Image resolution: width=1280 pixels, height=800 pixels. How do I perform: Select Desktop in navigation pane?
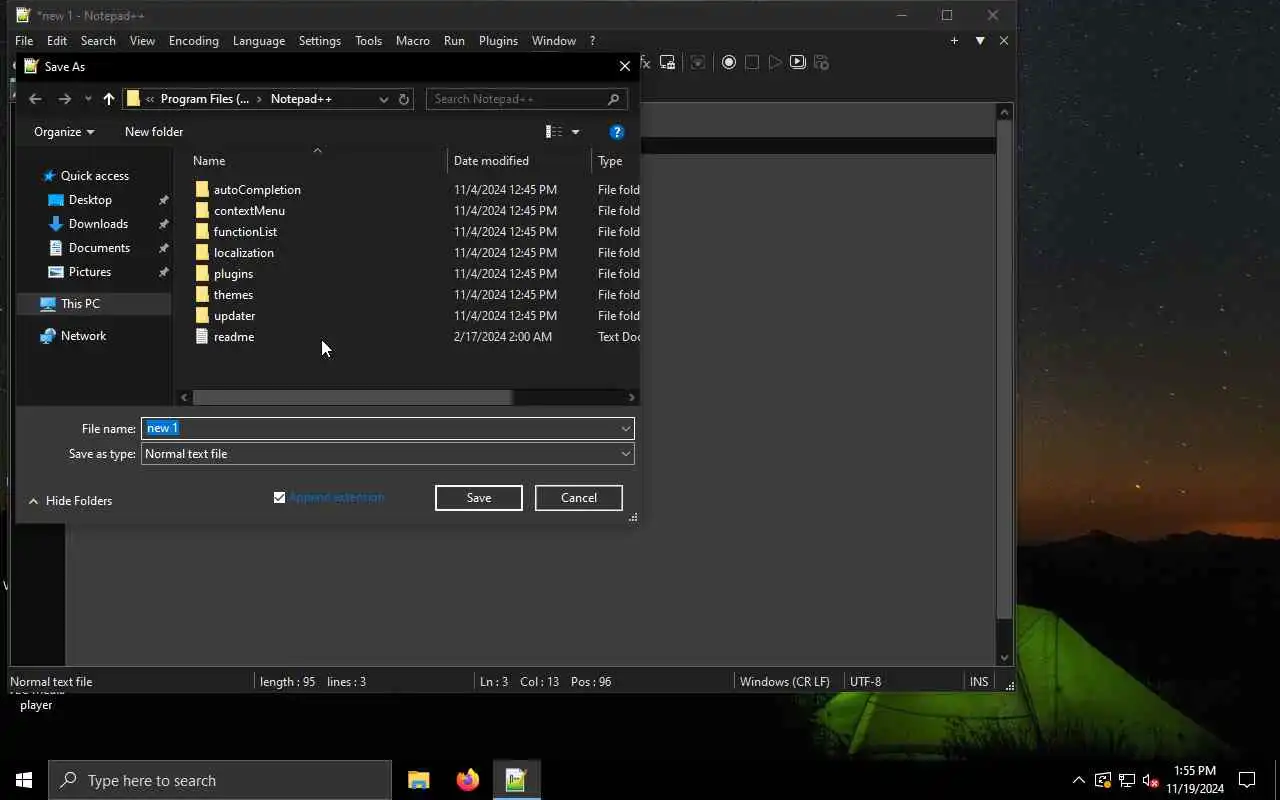pos(79,200)
